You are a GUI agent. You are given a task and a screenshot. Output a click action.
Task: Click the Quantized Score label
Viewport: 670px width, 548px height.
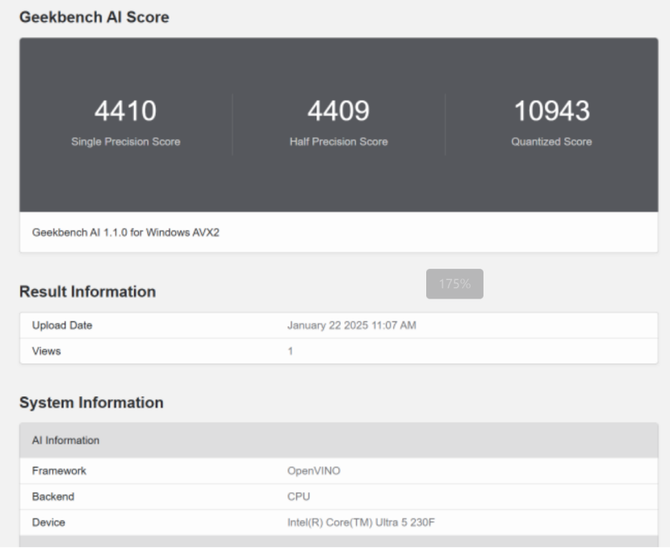coord(552,141)
